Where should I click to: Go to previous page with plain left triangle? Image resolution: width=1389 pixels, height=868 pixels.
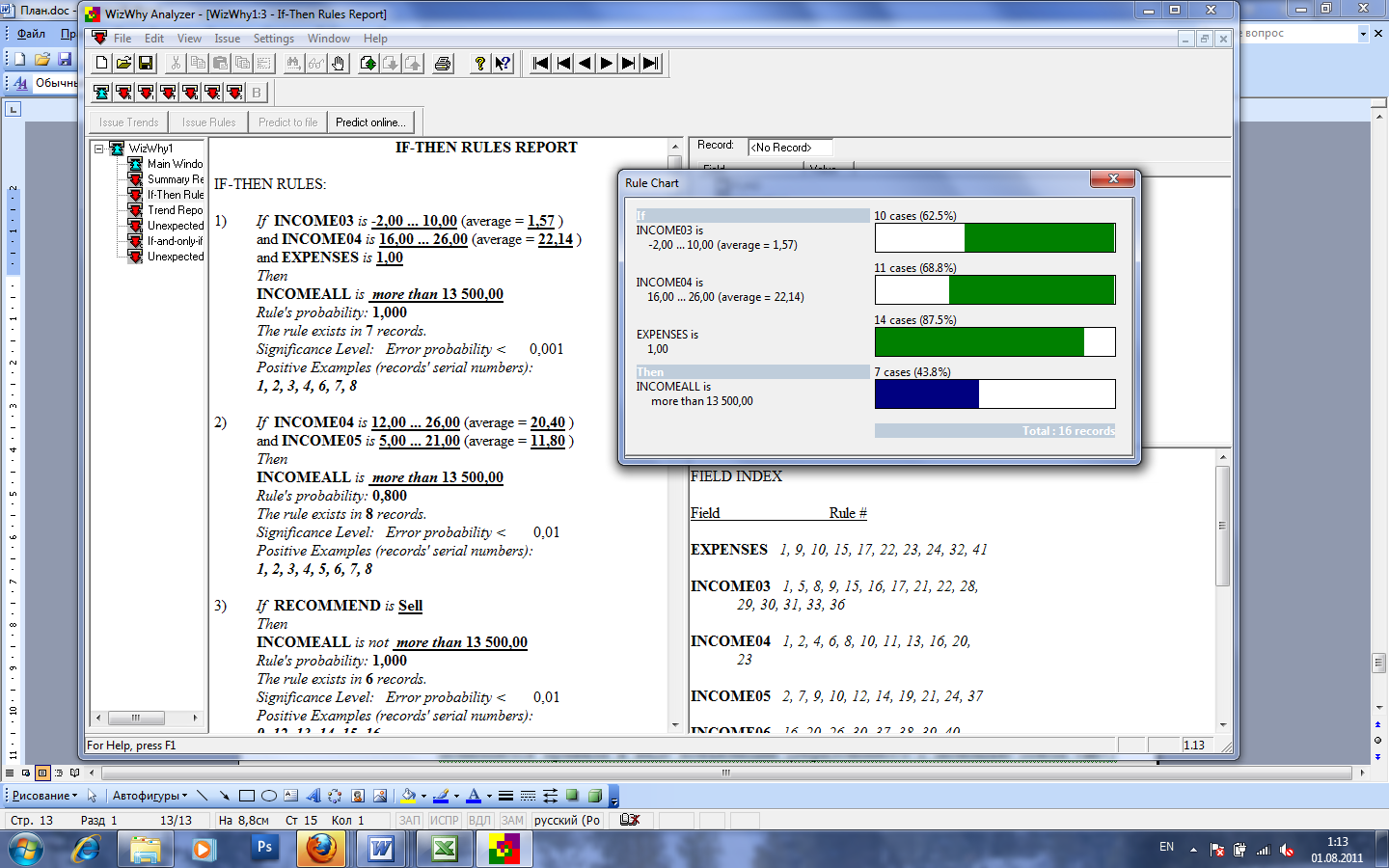coord(585,64)
